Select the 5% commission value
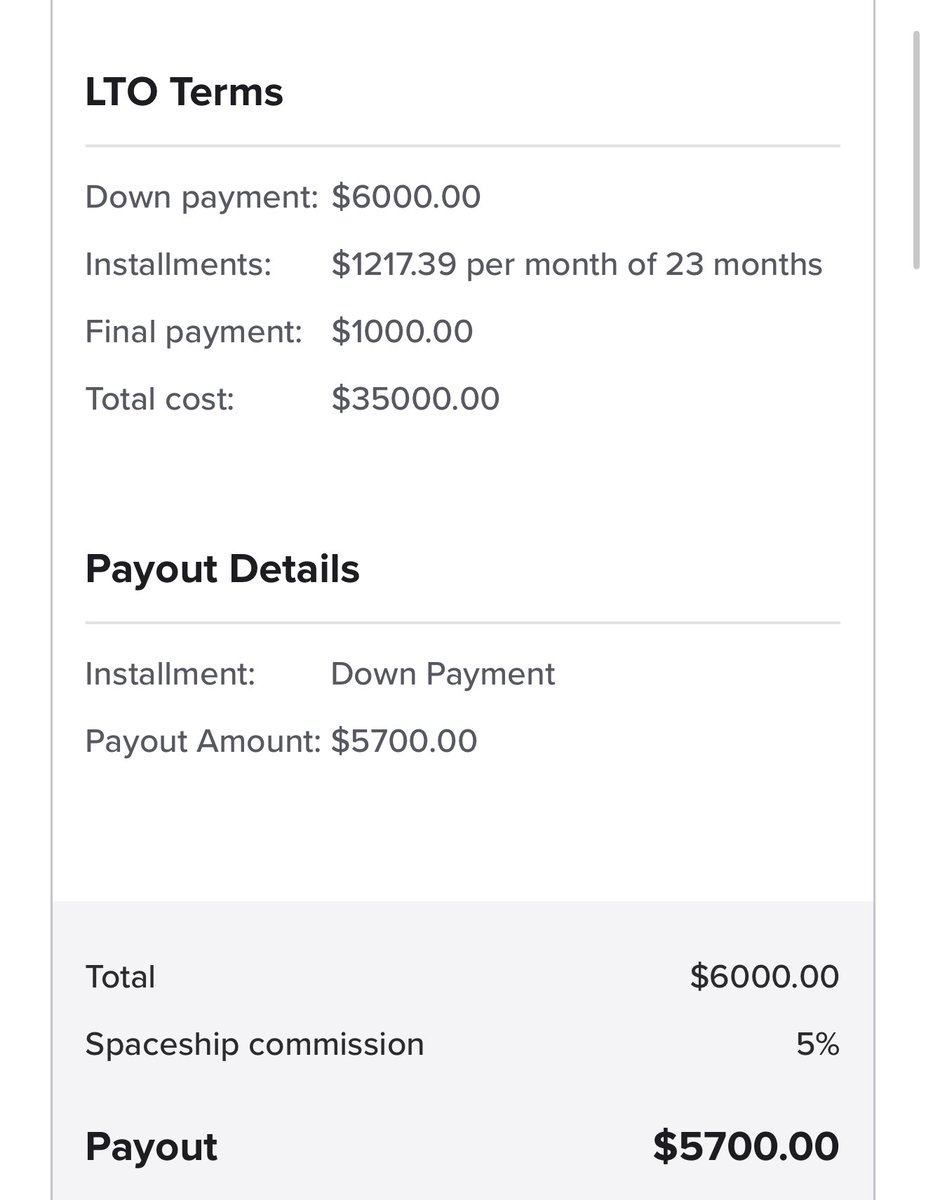The image size is (926, 1200). (818, 1045)
